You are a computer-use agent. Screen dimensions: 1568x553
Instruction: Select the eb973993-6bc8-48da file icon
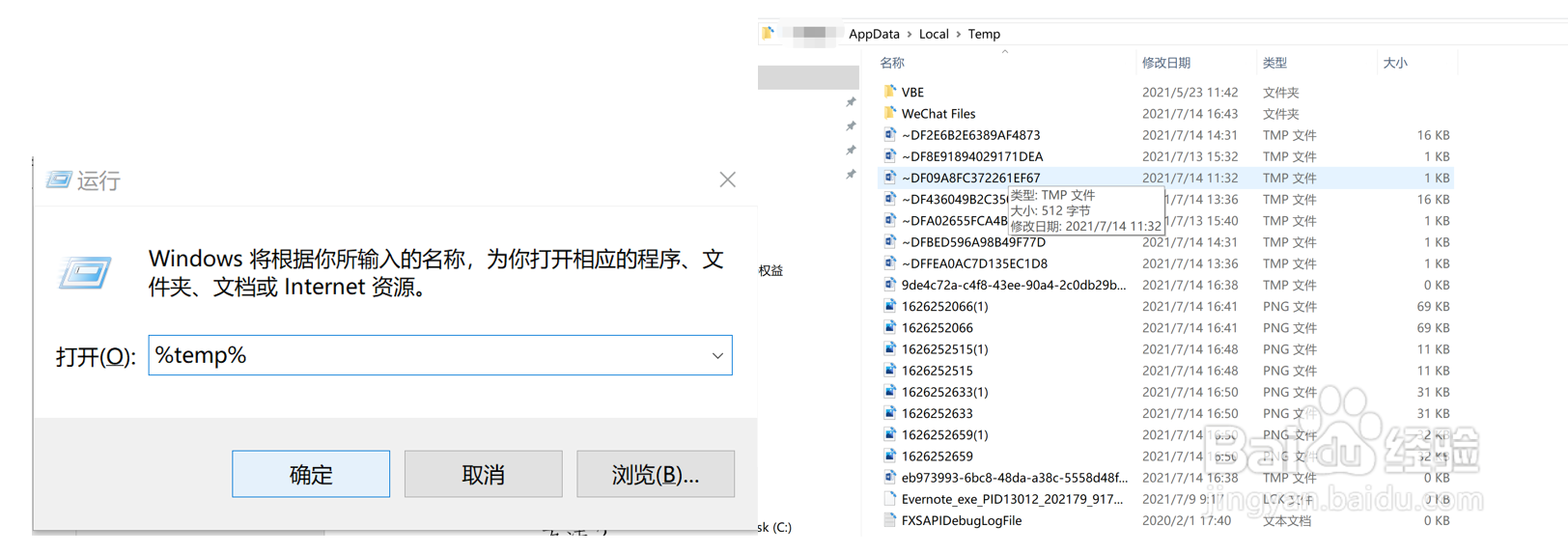tap(889, 476)
